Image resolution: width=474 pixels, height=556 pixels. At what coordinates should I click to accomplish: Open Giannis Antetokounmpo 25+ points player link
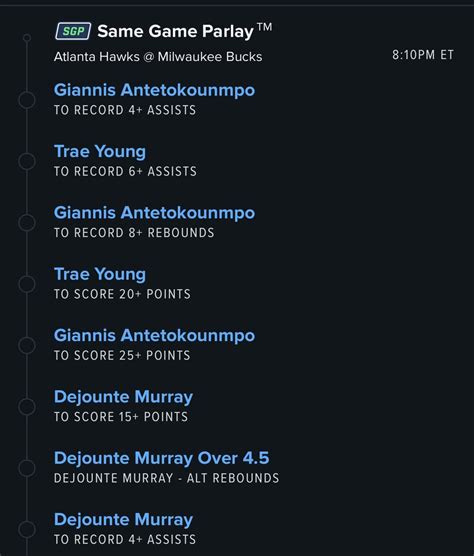pos(154,335)
